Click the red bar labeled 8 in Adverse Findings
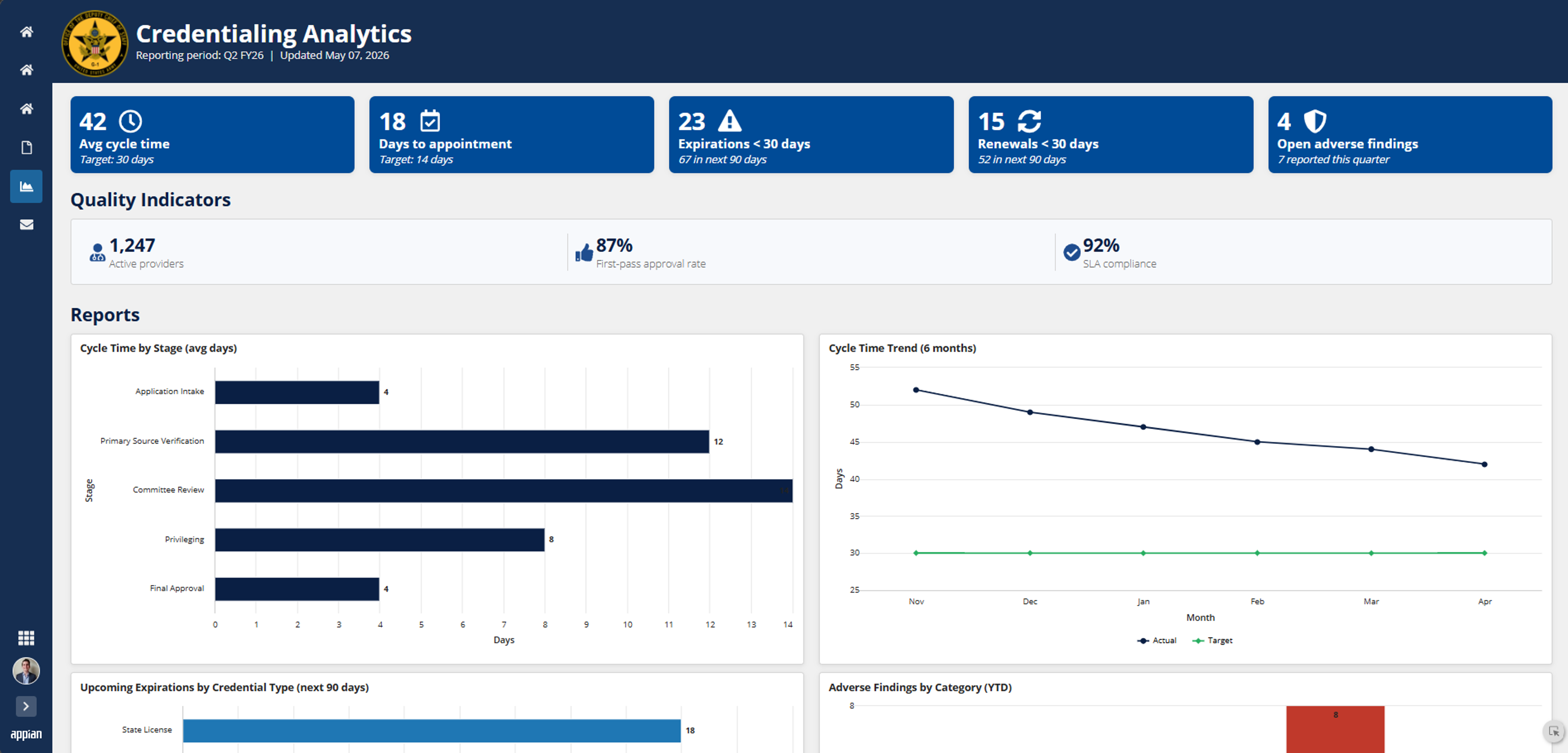 point(1336,729)
